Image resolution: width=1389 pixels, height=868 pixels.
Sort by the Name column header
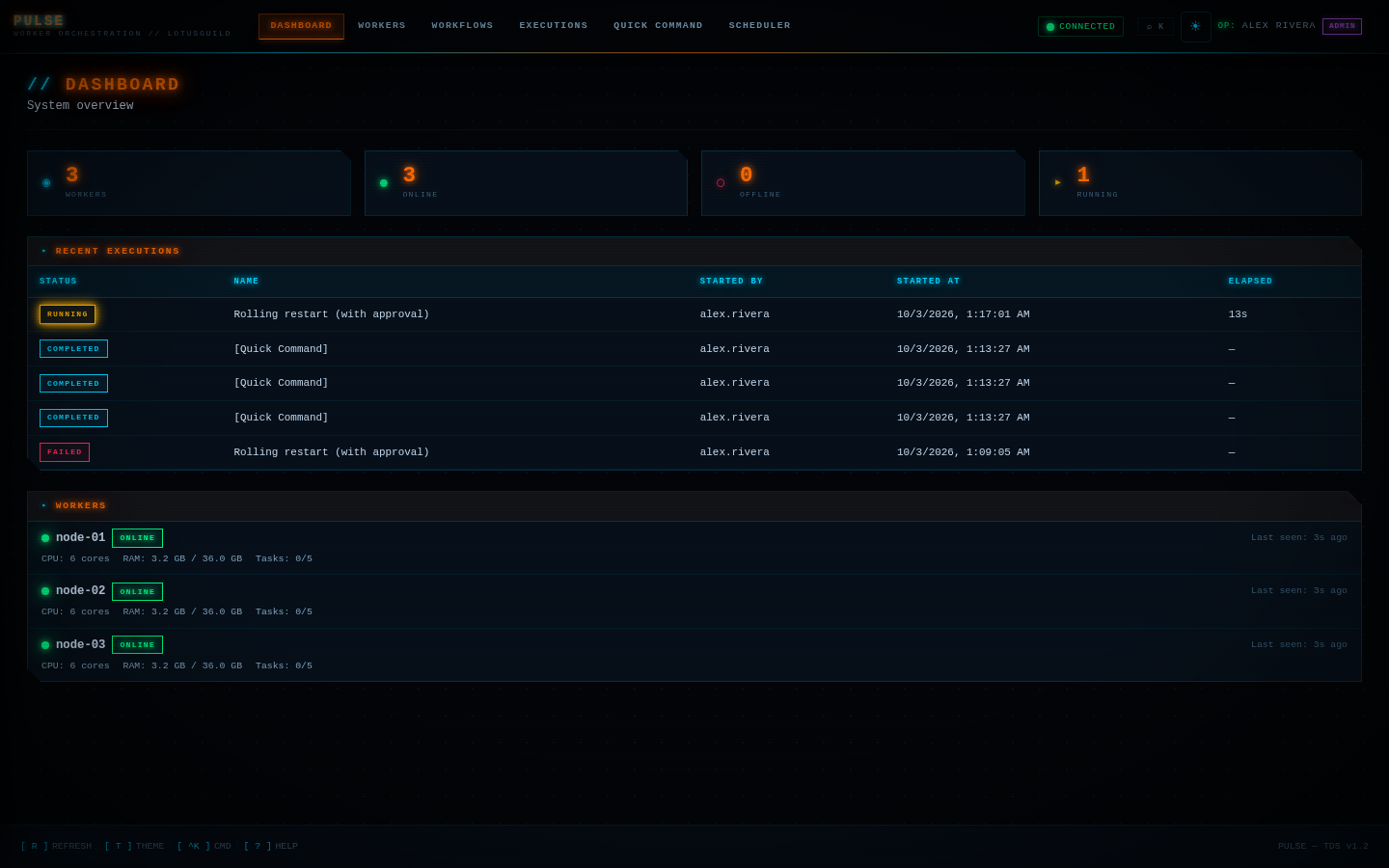(x=246, y=282)
